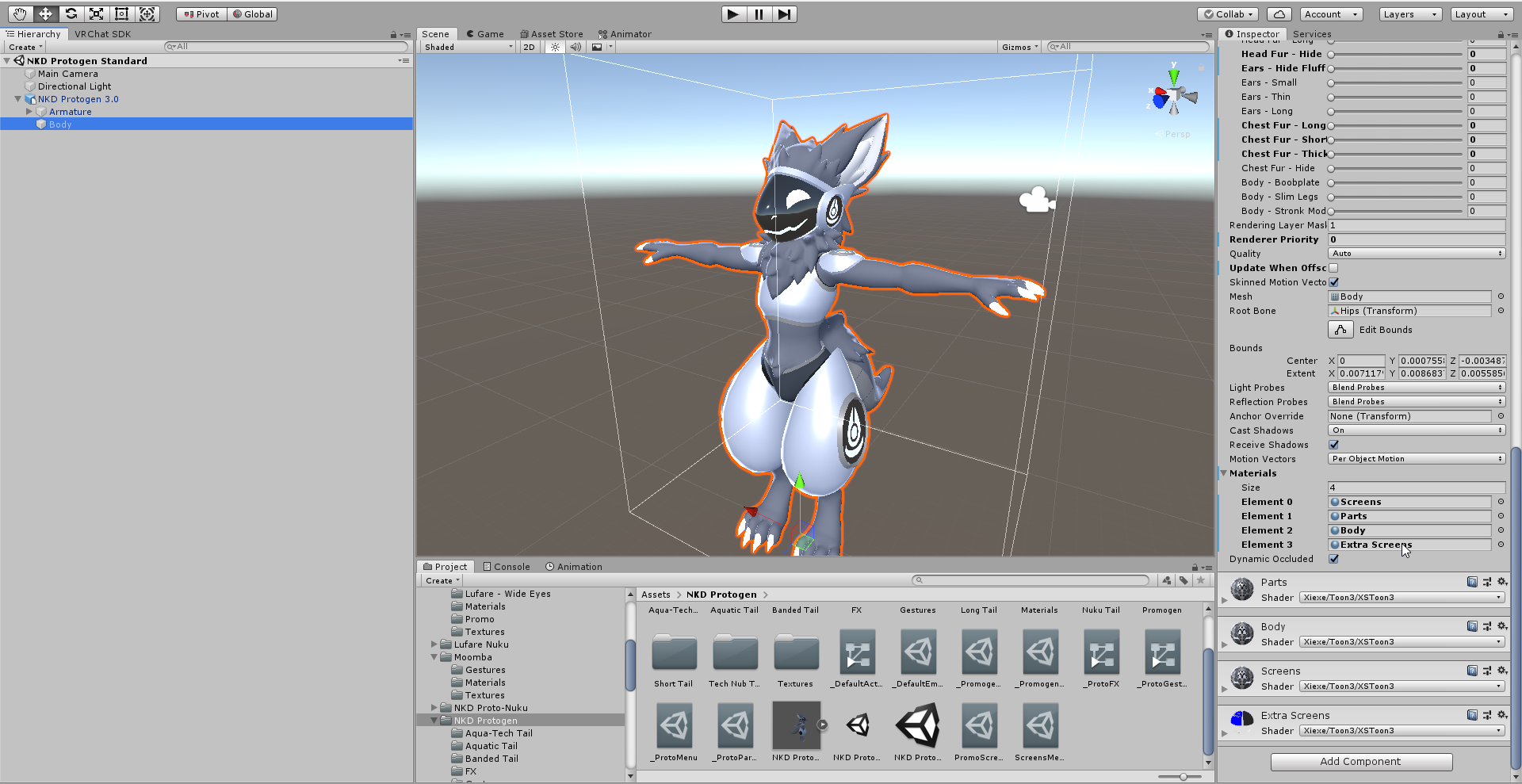This screenshot has height=784, width=1522.
Task: Select the combined Transform tool
Action: tap(147, 13)
